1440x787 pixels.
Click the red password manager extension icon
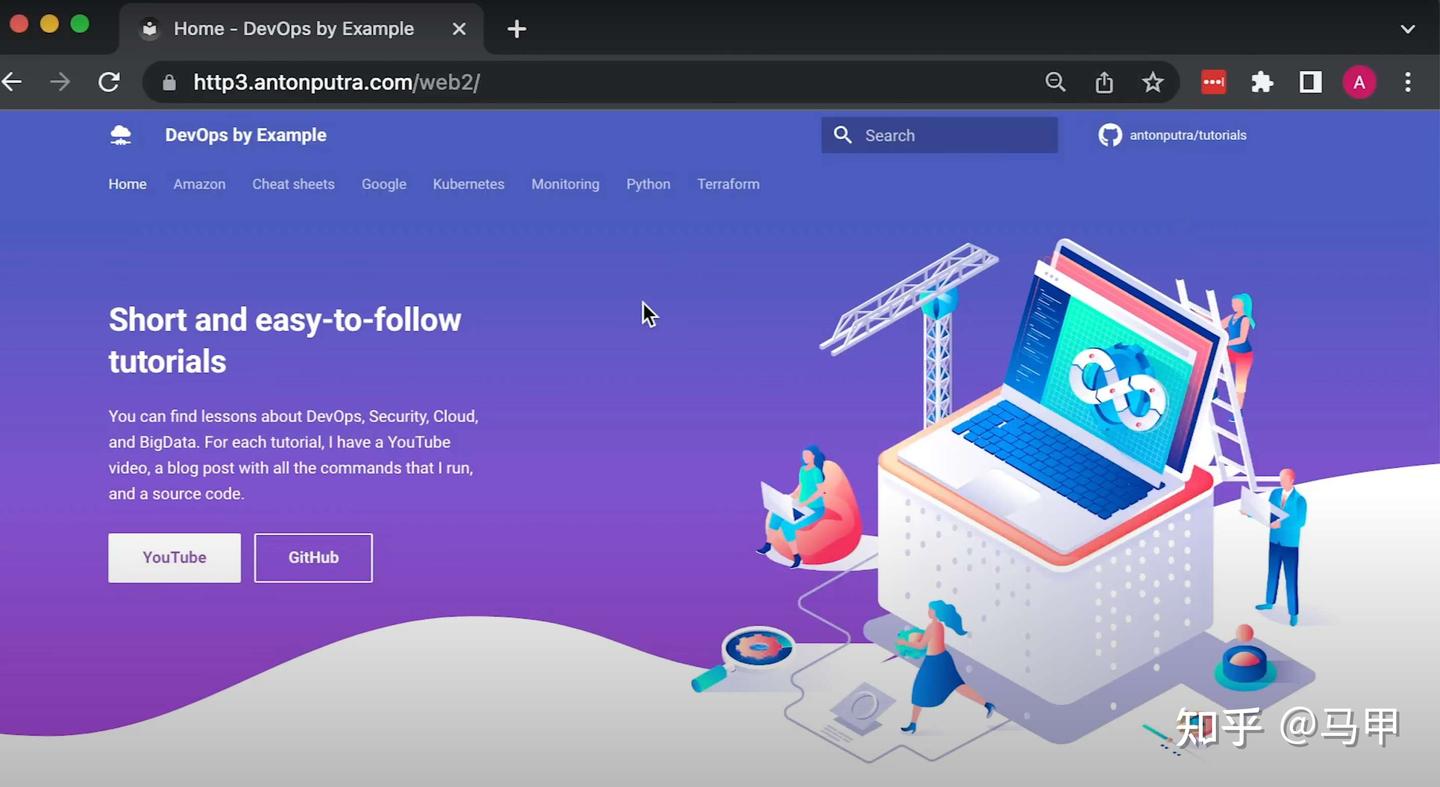point(1213,82)
